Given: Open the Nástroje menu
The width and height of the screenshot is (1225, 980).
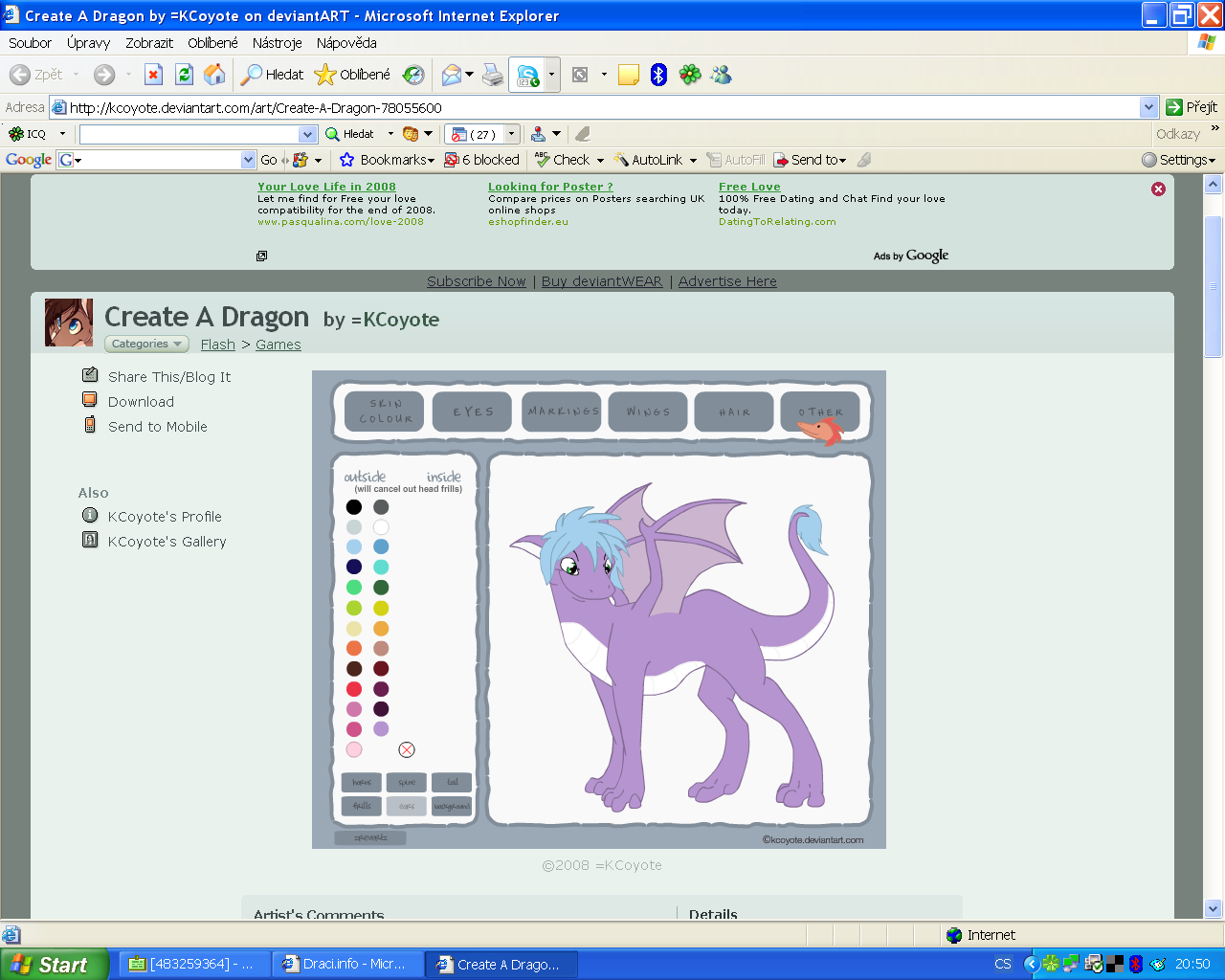Looking at the screenshot, I should [278, 43].
